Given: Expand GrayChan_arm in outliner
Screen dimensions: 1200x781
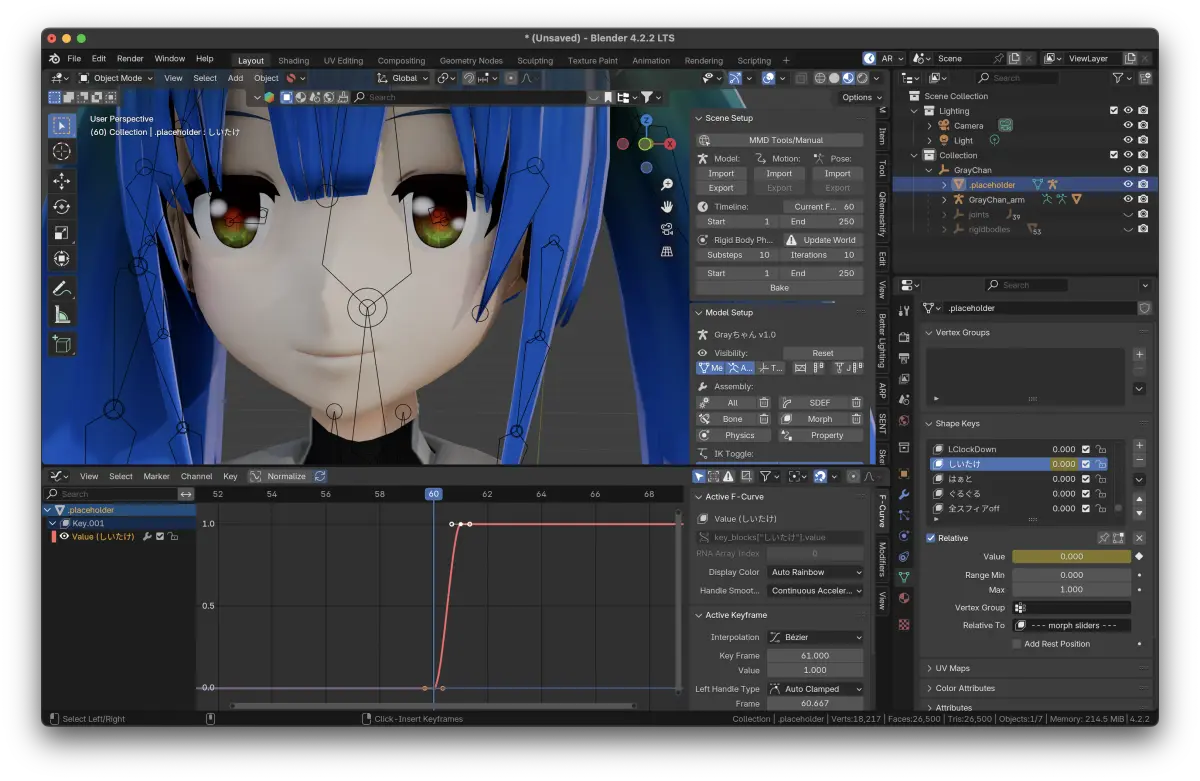Looking at the screenshot, I should 945,200.
